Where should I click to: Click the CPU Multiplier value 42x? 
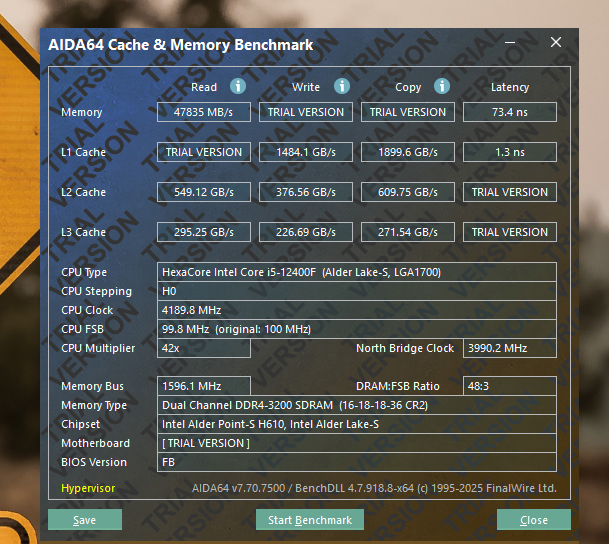[x=204, y=348]
